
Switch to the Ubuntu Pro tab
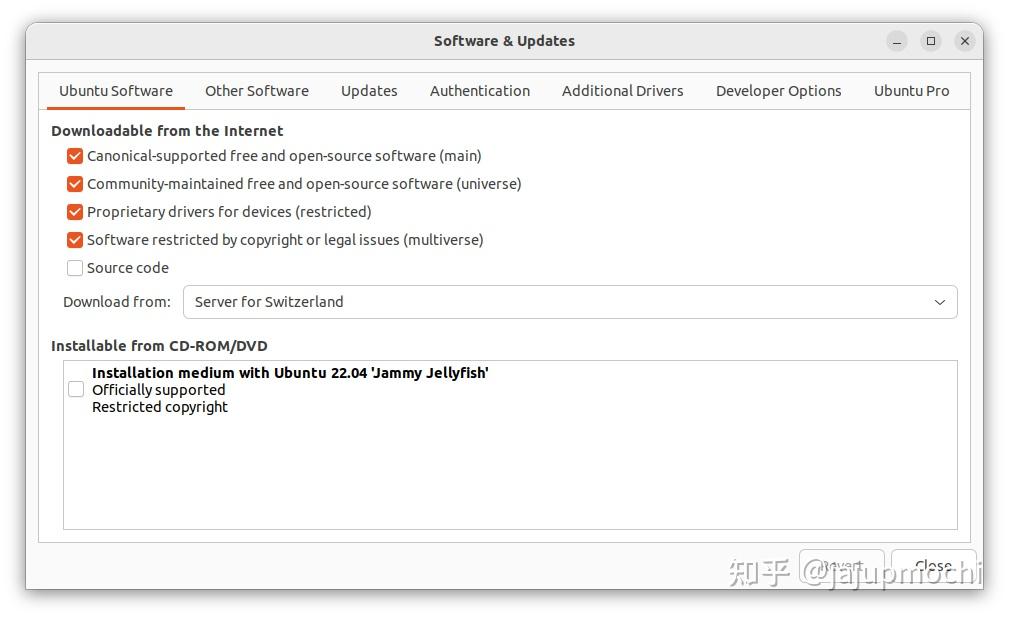click(911, 90)
